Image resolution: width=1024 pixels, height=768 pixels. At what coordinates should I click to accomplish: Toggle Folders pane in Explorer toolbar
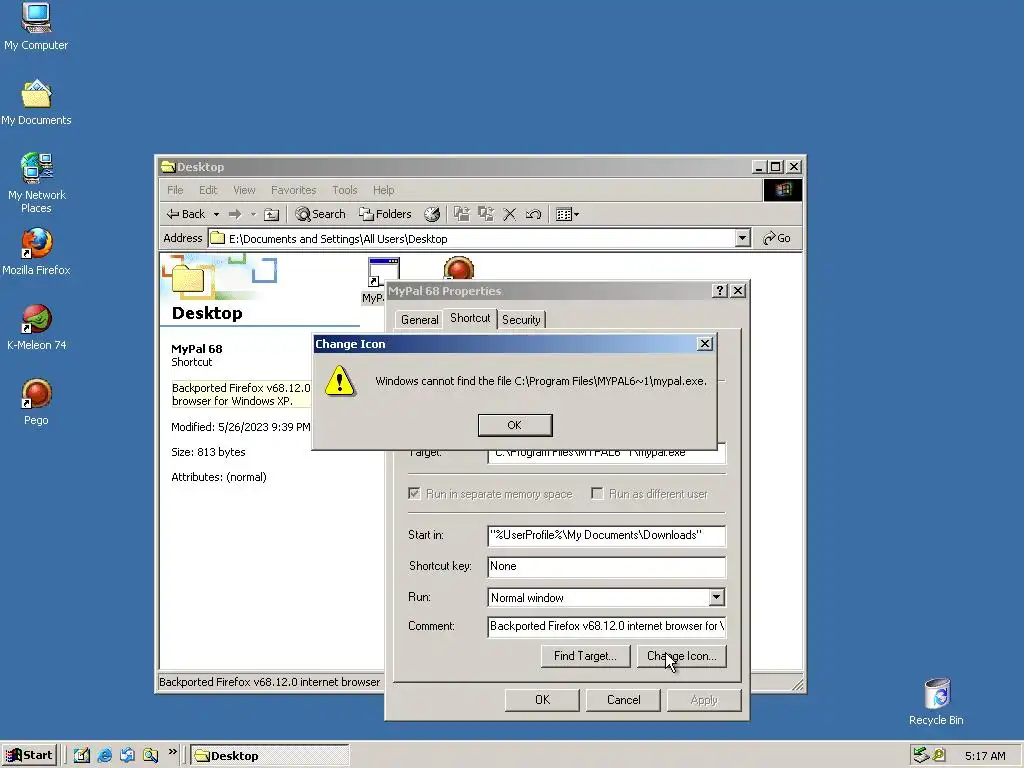click(385, 214)
